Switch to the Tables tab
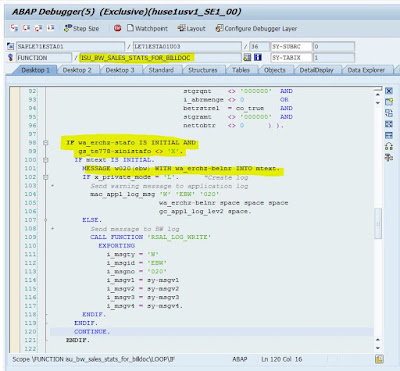This screenshot has height=371, width=400. point(241,70)
